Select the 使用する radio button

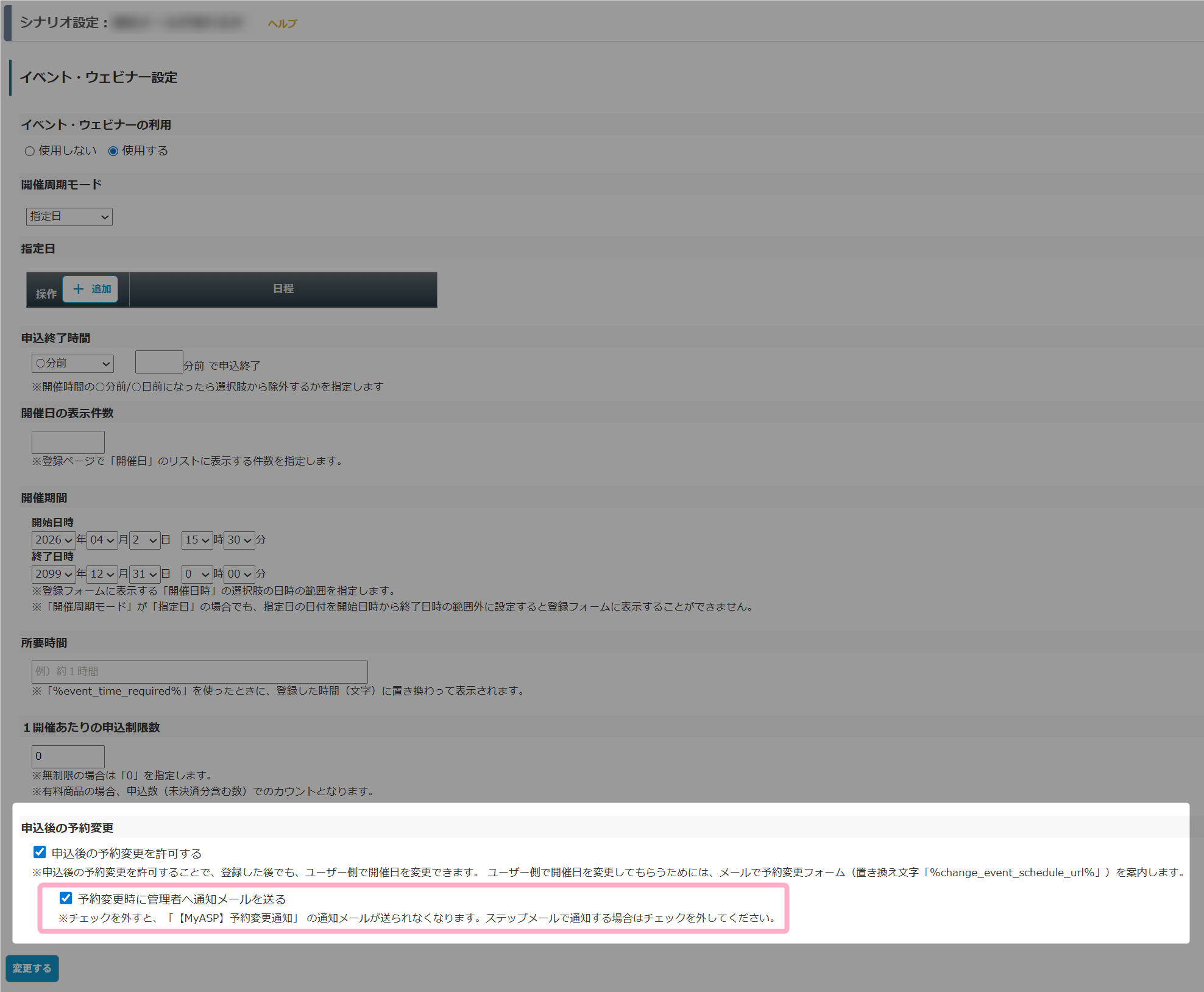[113, 151]
